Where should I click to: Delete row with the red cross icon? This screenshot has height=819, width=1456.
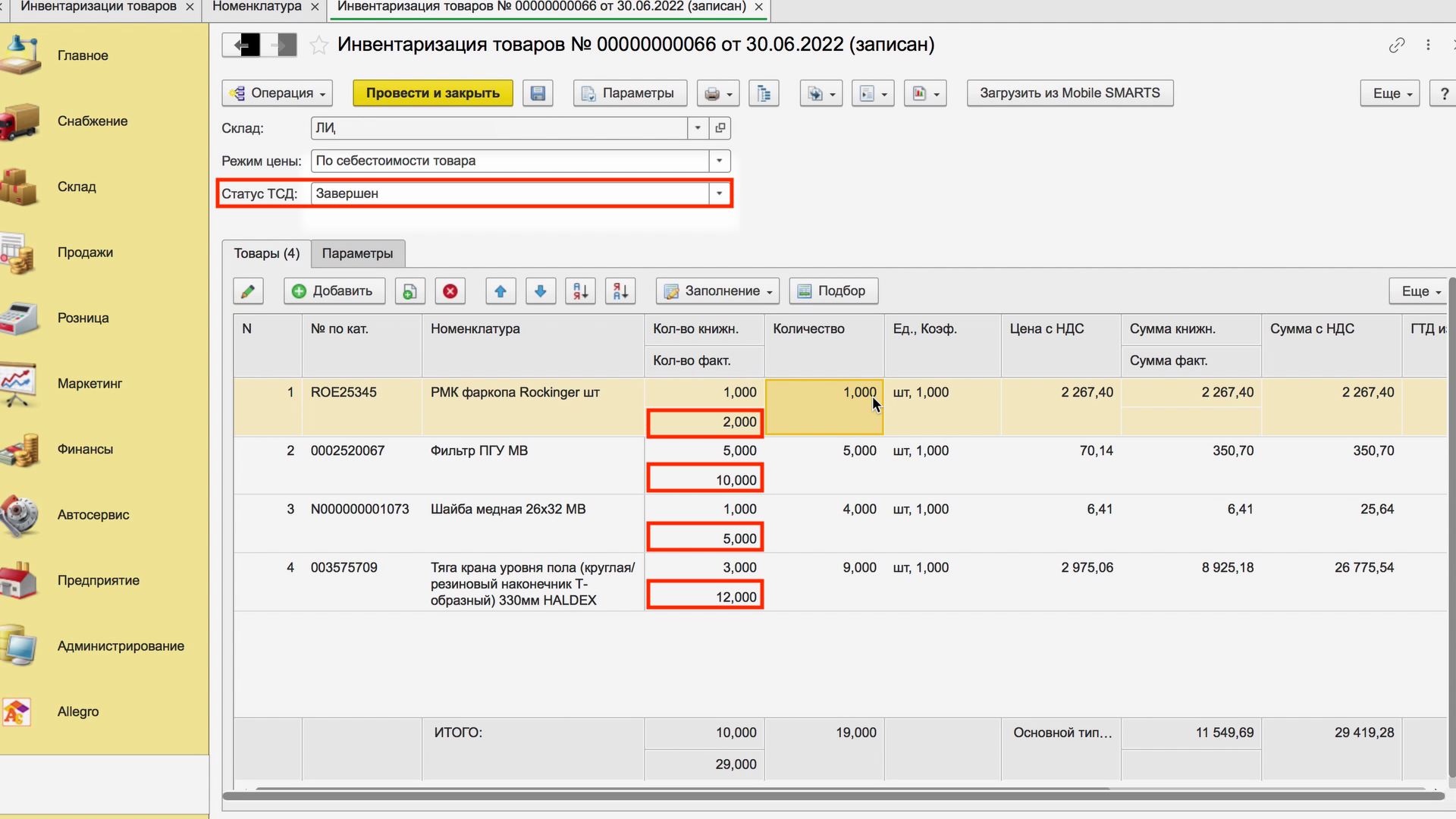[x=450, y=291]
